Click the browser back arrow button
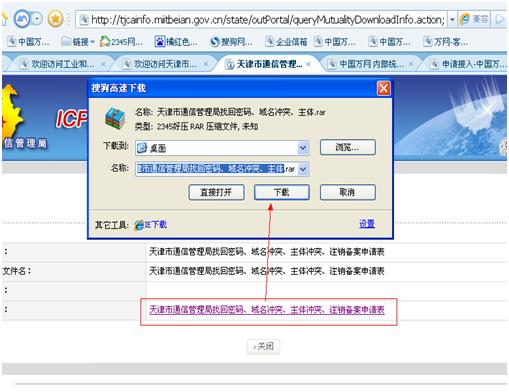This screenshot has width=509, height=392. pyautogui.click(x=22, y=19)
